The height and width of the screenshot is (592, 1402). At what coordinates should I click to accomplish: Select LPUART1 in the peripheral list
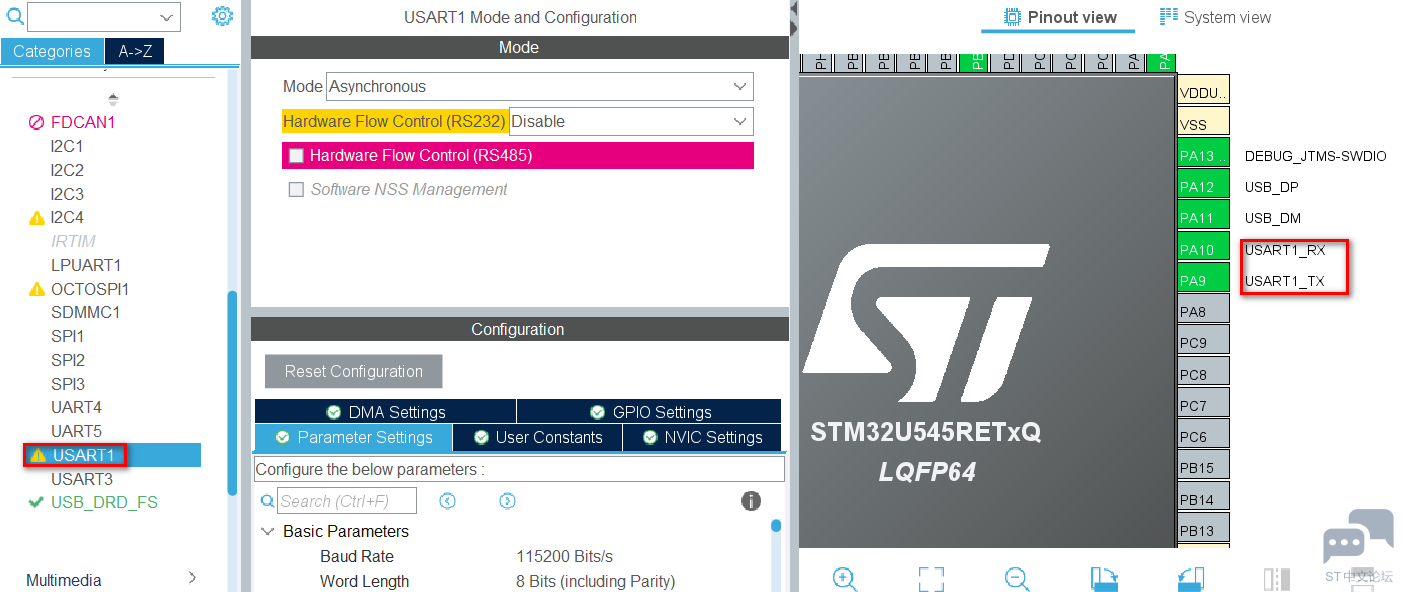[86, 265]
